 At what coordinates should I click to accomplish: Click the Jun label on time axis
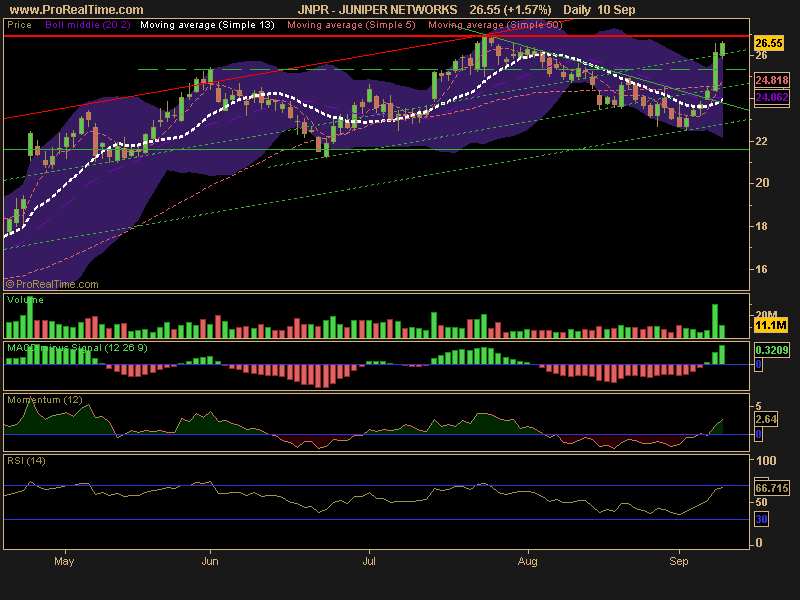(210, 561)
